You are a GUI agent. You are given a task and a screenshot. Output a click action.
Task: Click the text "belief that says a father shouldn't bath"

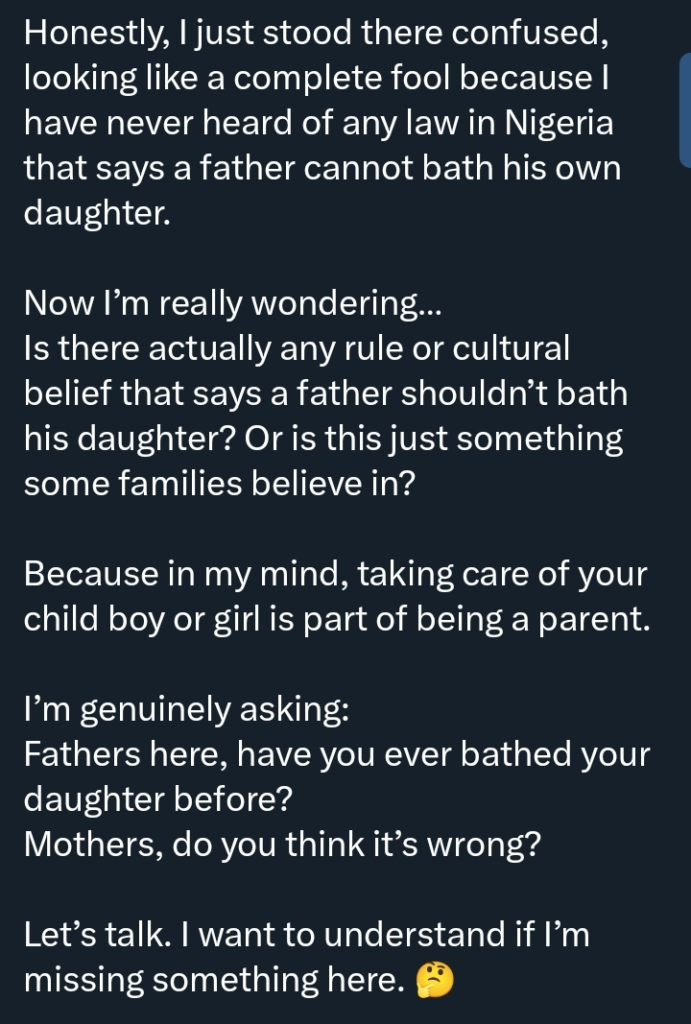pyautogui.click(x=326, y=394)
